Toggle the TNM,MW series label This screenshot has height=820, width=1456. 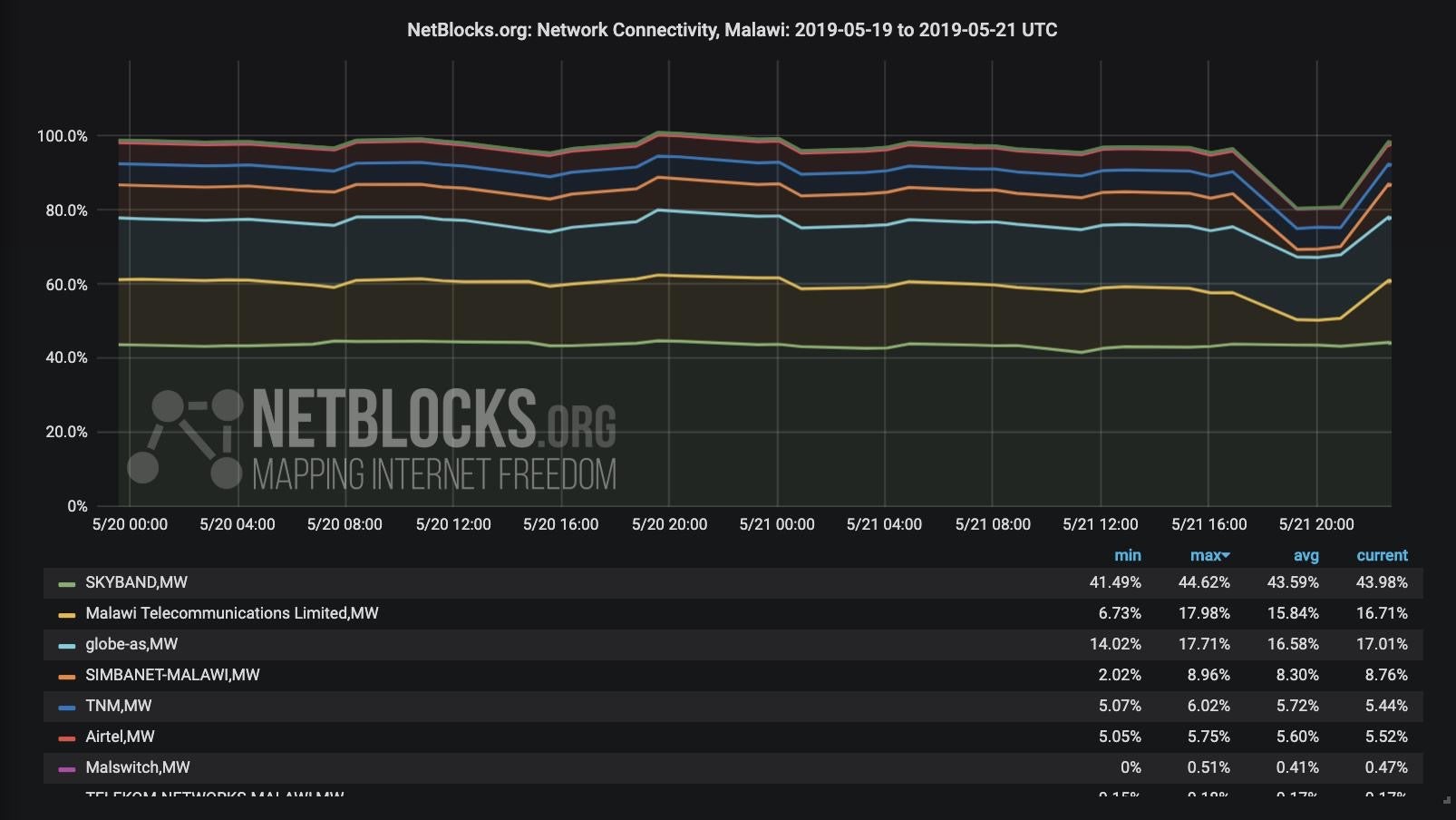[x=119, y=706]
